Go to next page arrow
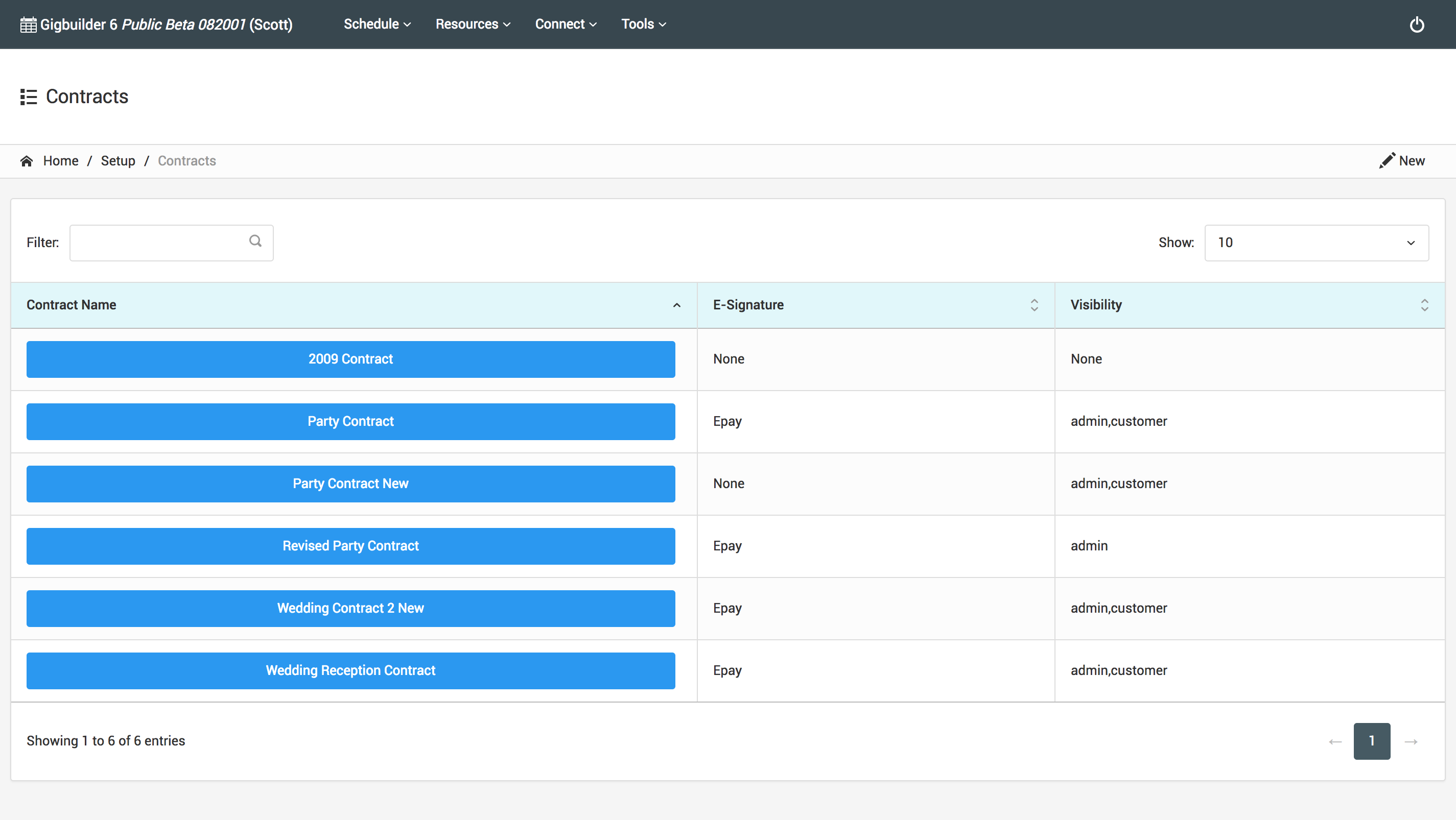1456x820 pixels. [1412, 741]
